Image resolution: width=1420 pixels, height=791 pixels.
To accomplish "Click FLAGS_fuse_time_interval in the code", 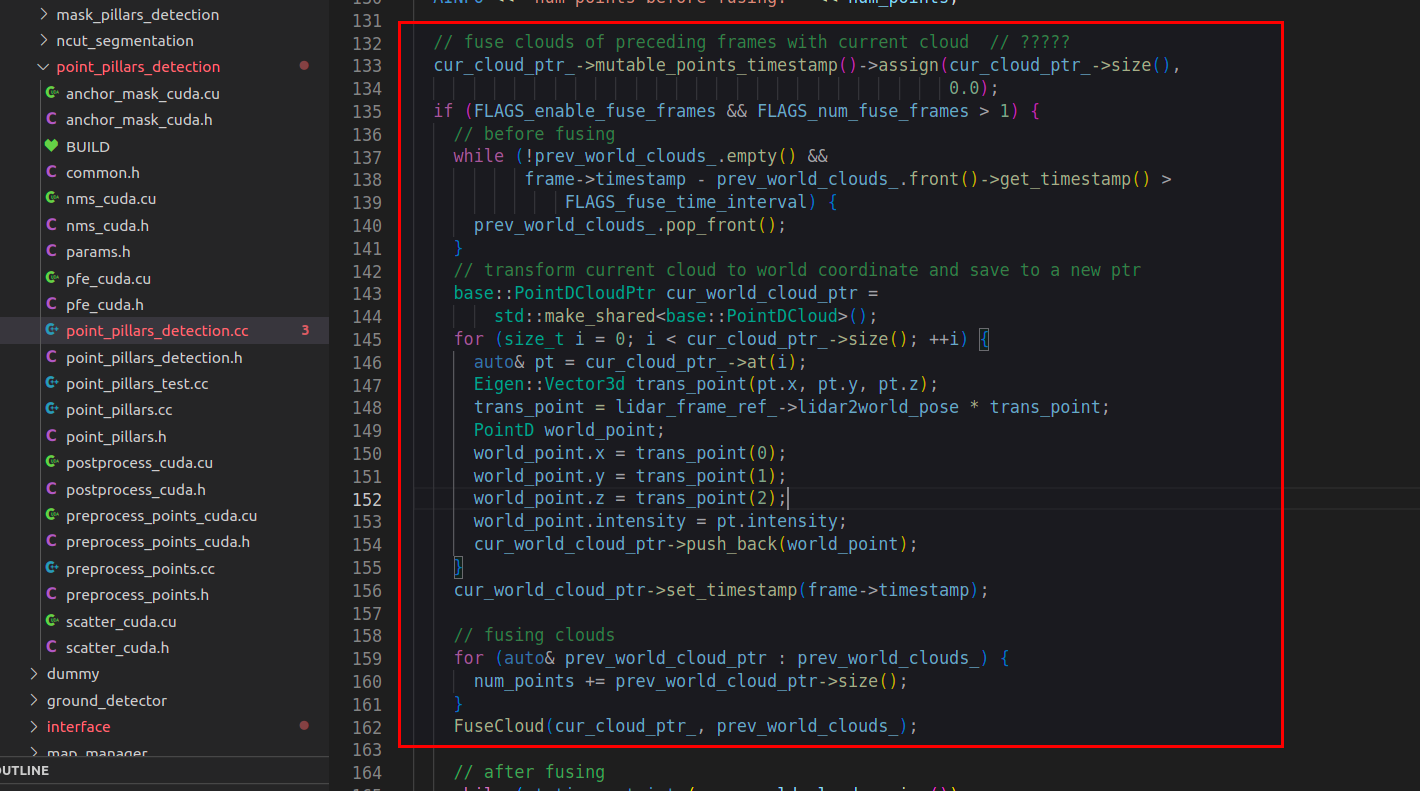I will coord(686,202).
